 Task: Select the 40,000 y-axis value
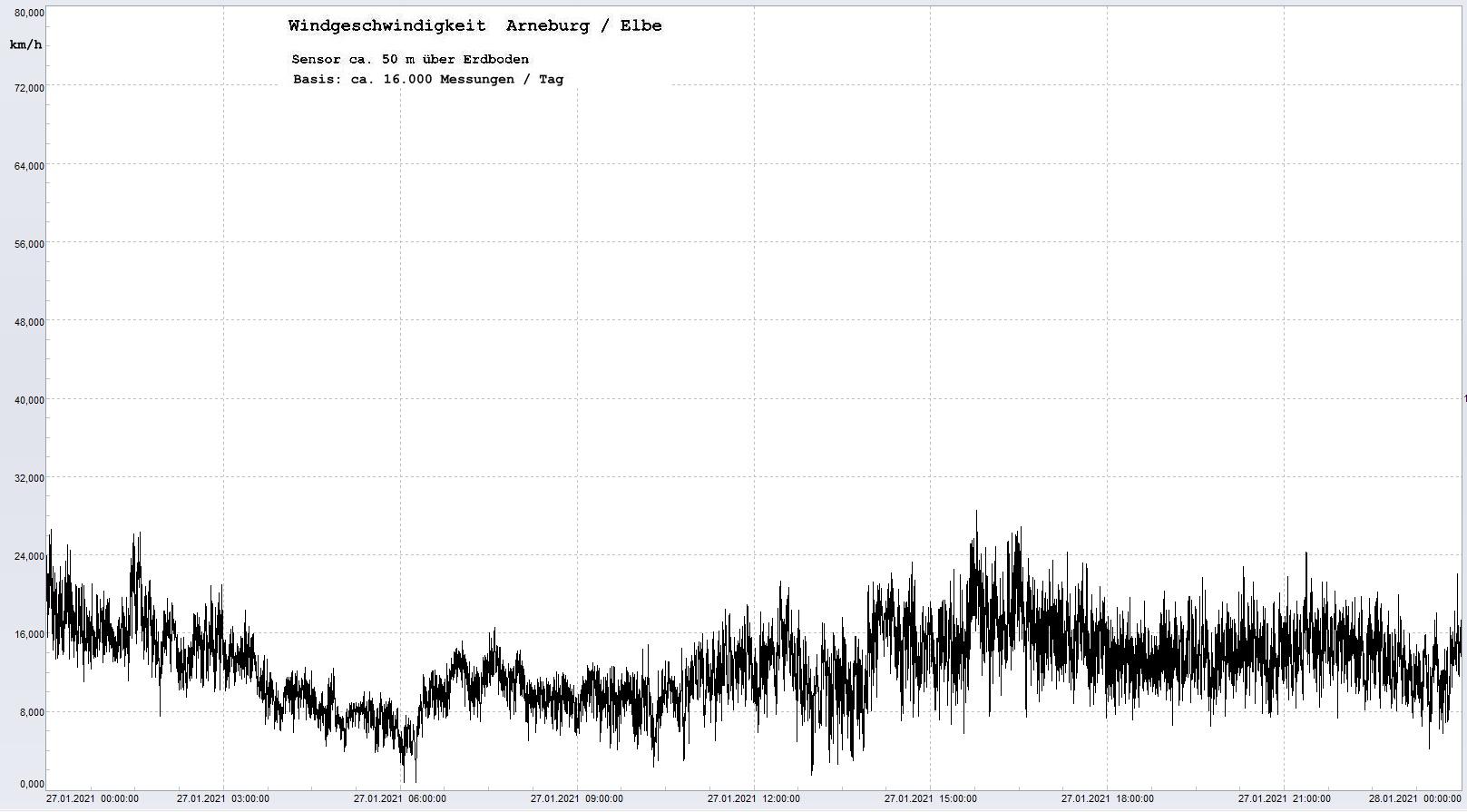pyautogui.click(x=29, y=400)
